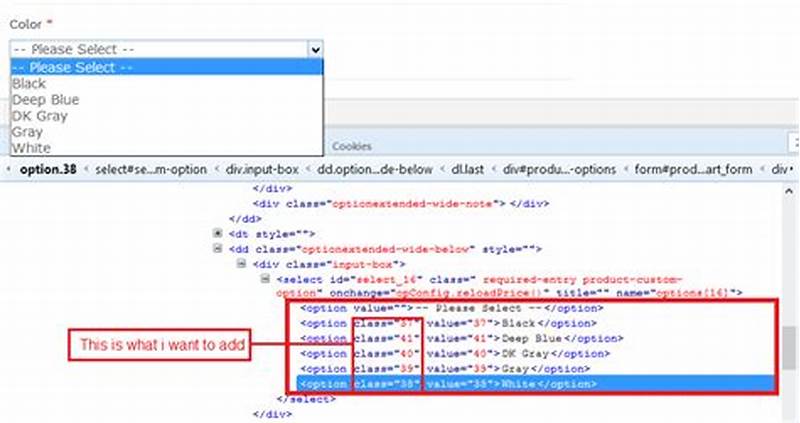The image size is (800, 423).
Task: Click the closing </select> tag line
Action: pyautogui.click(x=306, y=400)
